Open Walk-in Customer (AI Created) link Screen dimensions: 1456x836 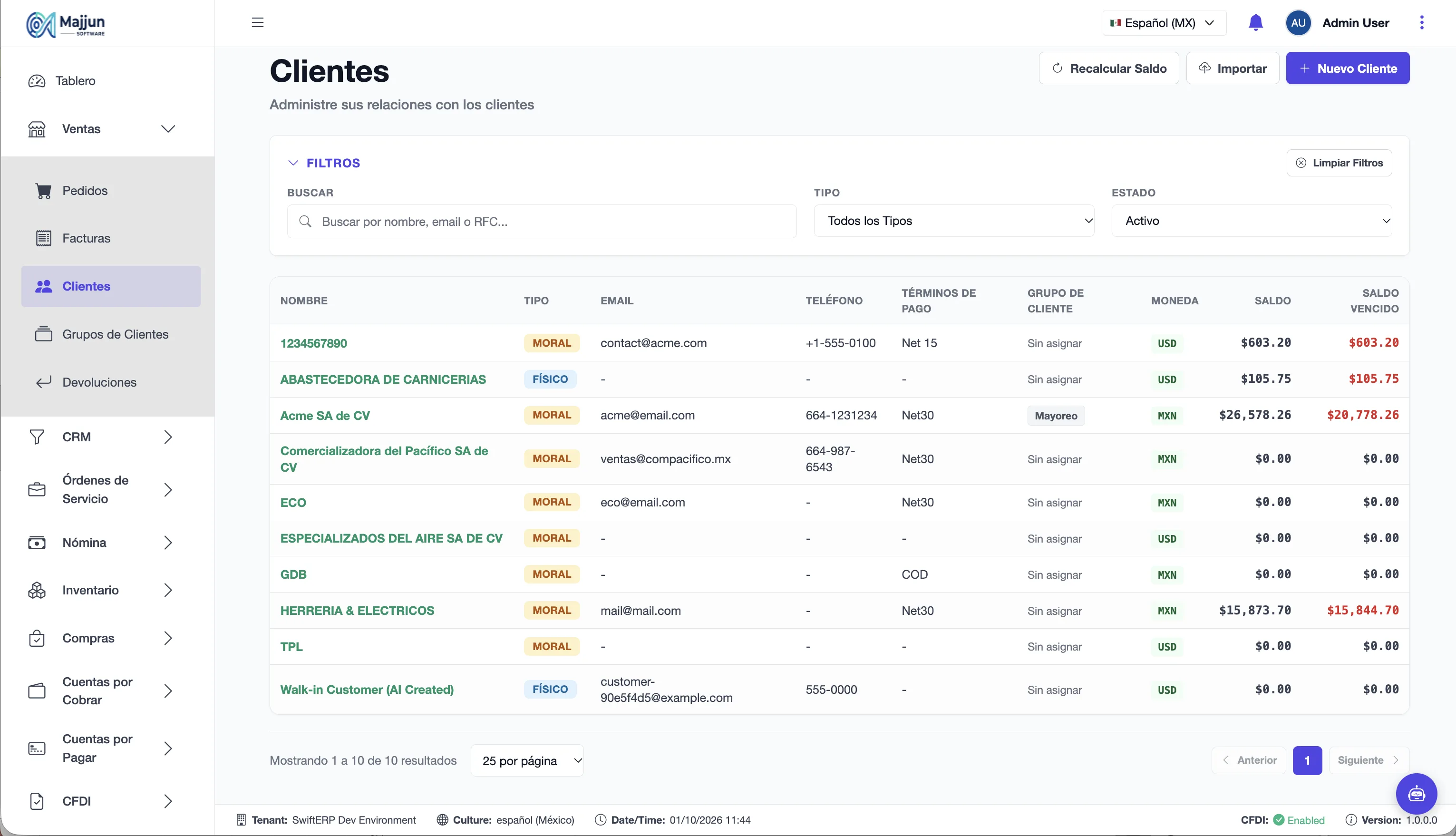(366, 690)
